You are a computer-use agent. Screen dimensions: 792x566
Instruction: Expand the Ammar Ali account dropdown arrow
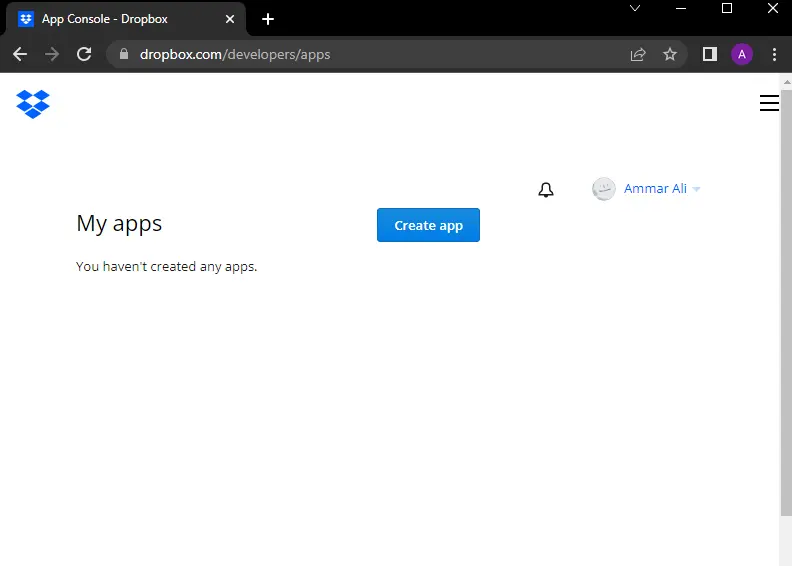(696, 189)
